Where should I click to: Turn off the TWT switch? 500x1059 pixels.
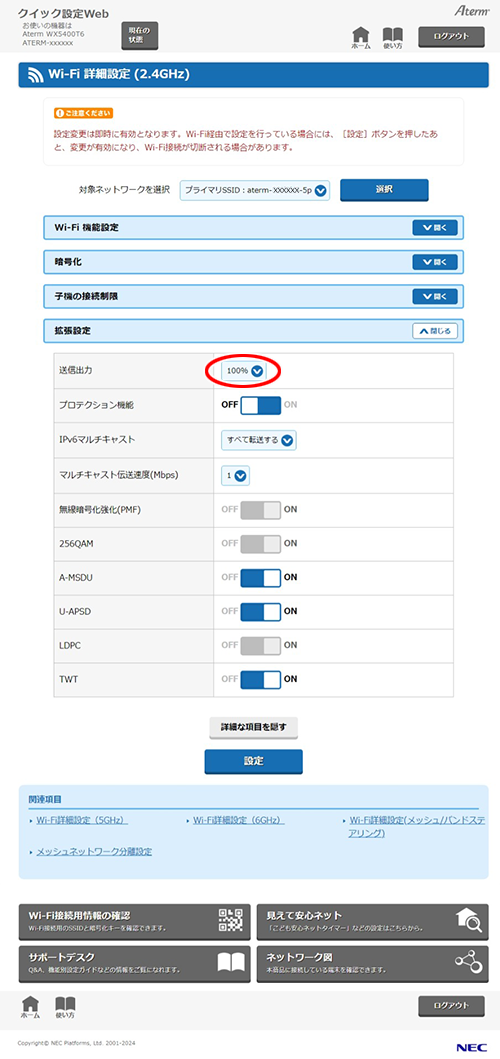(260, 679)
